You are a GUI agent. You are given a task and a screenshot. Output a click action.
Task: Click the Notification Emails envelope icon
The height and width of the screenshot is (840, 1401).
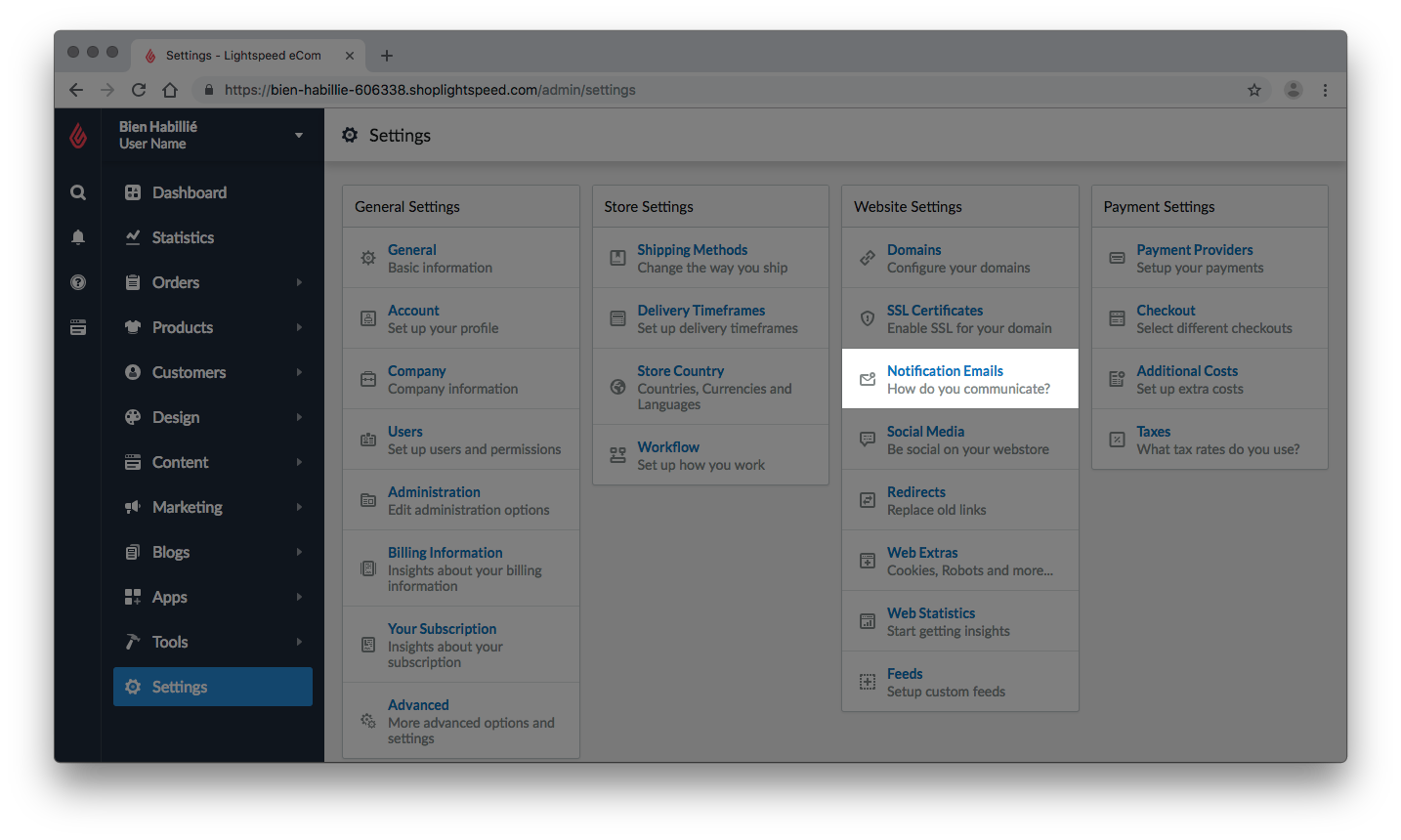tap(868, 379)
